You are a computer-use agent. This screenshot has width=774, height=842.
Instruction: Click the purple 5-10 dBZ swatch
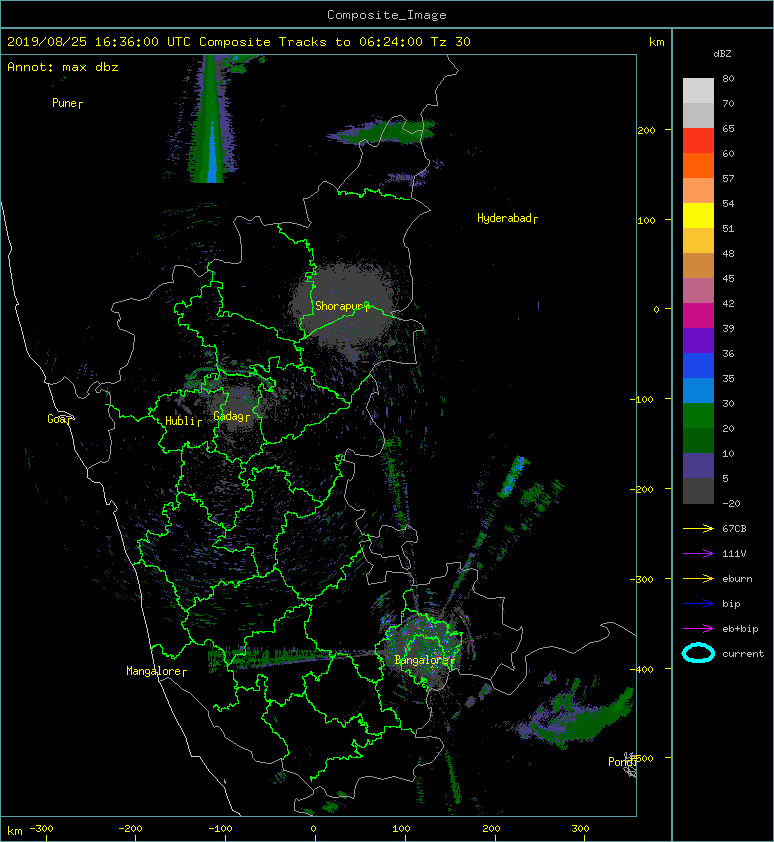coord(698,466)
